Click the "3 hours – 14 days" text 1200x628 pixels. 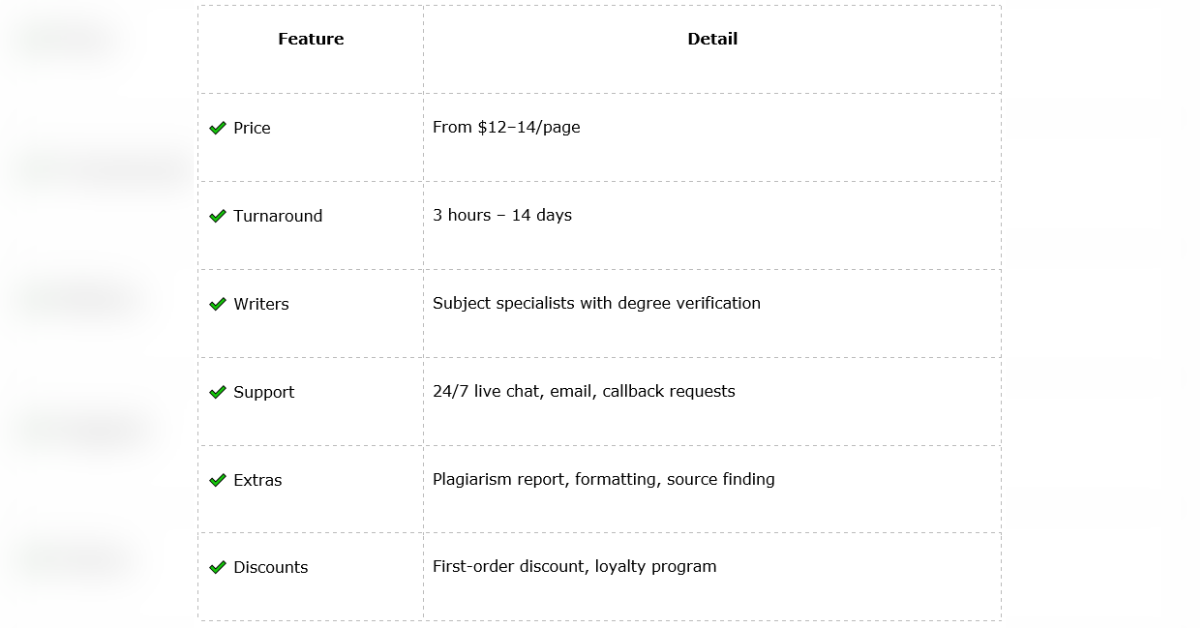click(x=502, y=215)
